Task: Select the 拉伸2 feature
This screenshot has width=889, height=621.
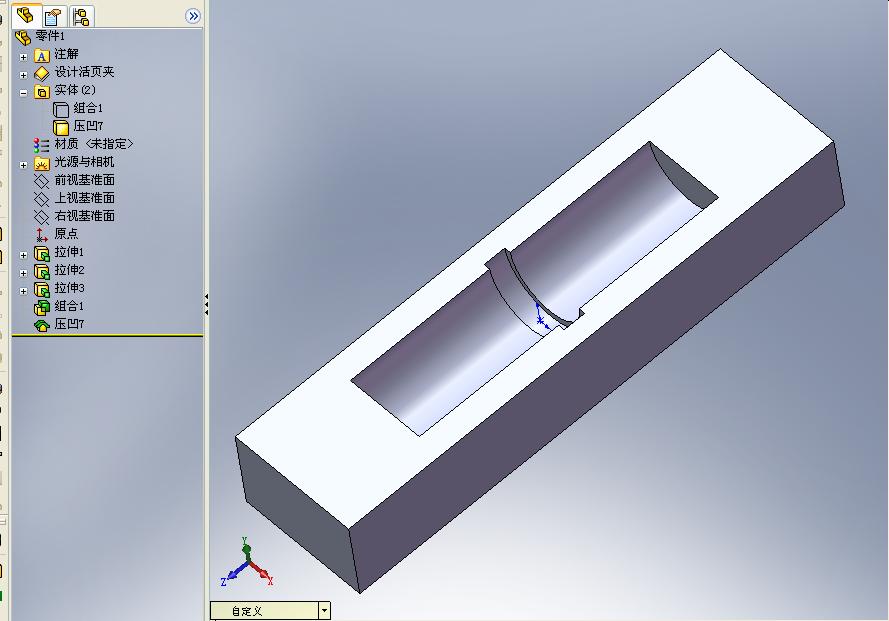Action: 69,270
